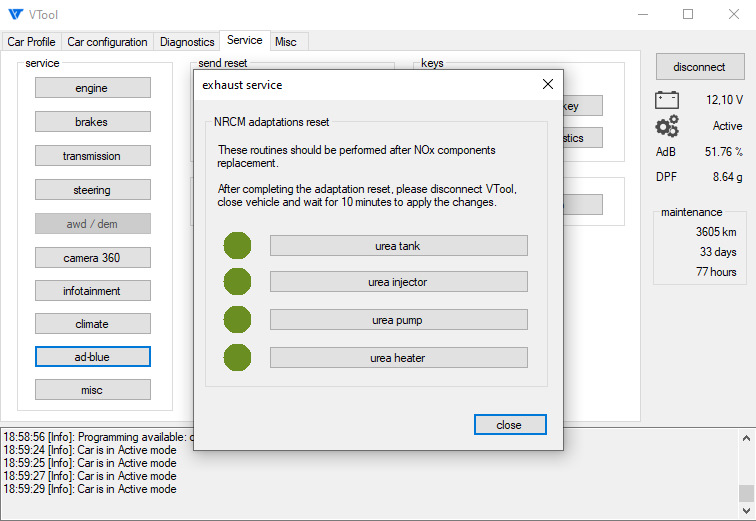Click the 3605 km maintenance value
Screen dimensions: 756x521
716,232
